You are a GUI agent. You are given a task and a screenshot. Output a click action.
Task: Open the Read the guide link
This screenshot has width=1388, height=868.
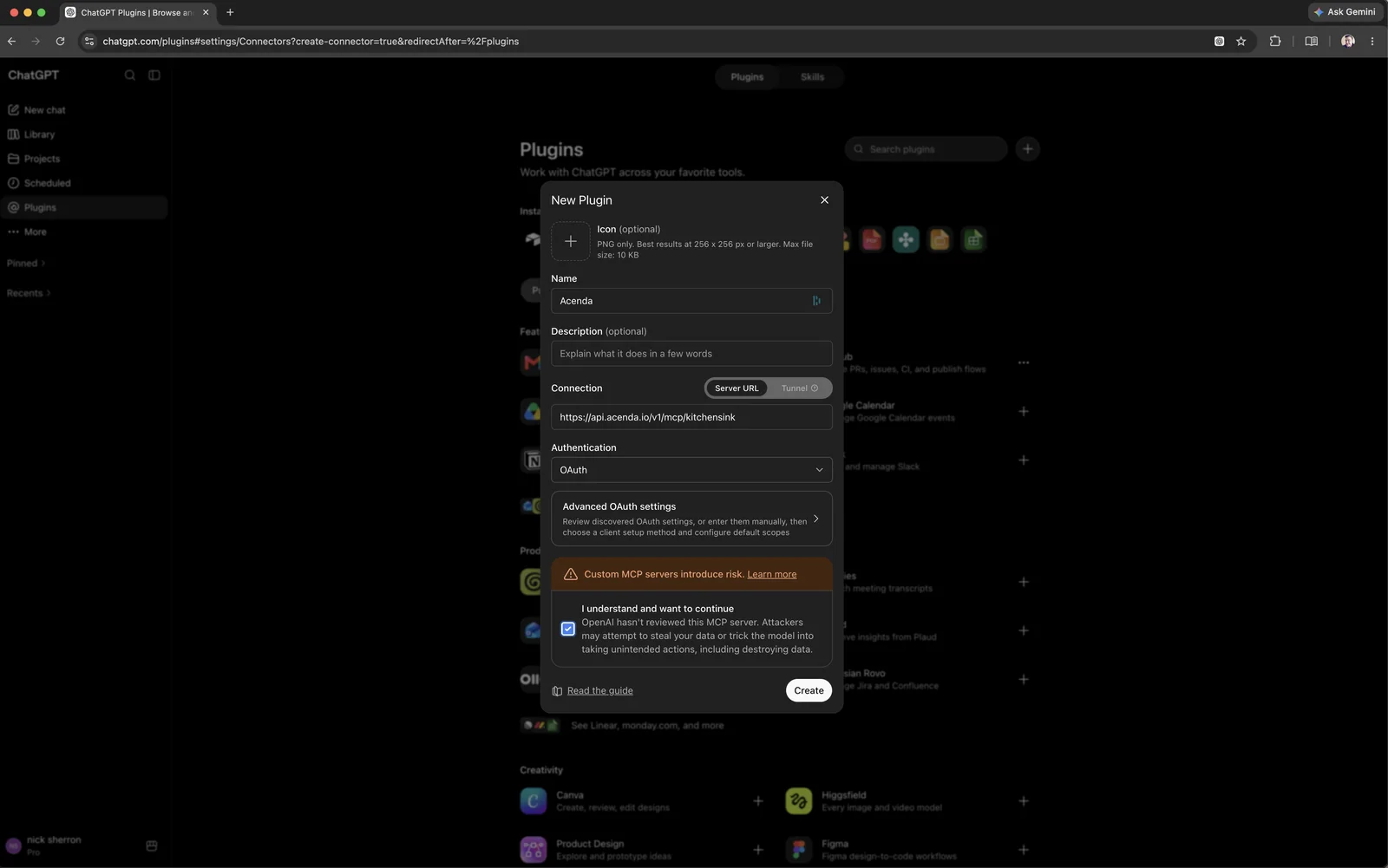coord(599,691)
